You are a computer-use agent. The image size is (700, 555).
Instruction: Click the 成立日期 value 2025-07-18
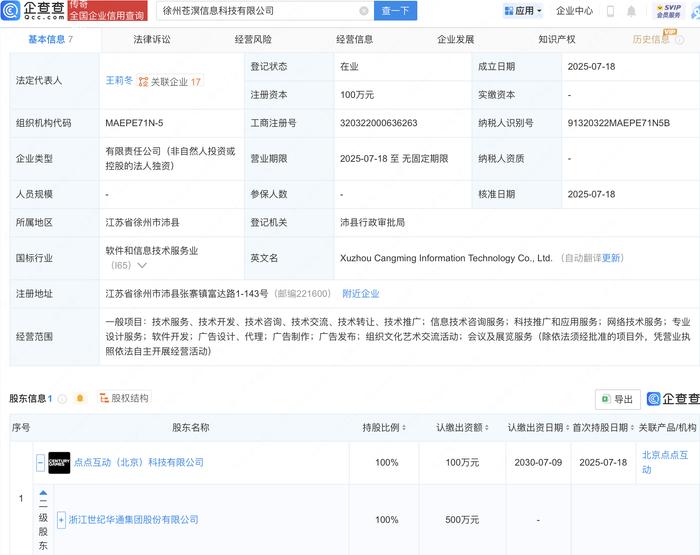(x=591, y=67)
